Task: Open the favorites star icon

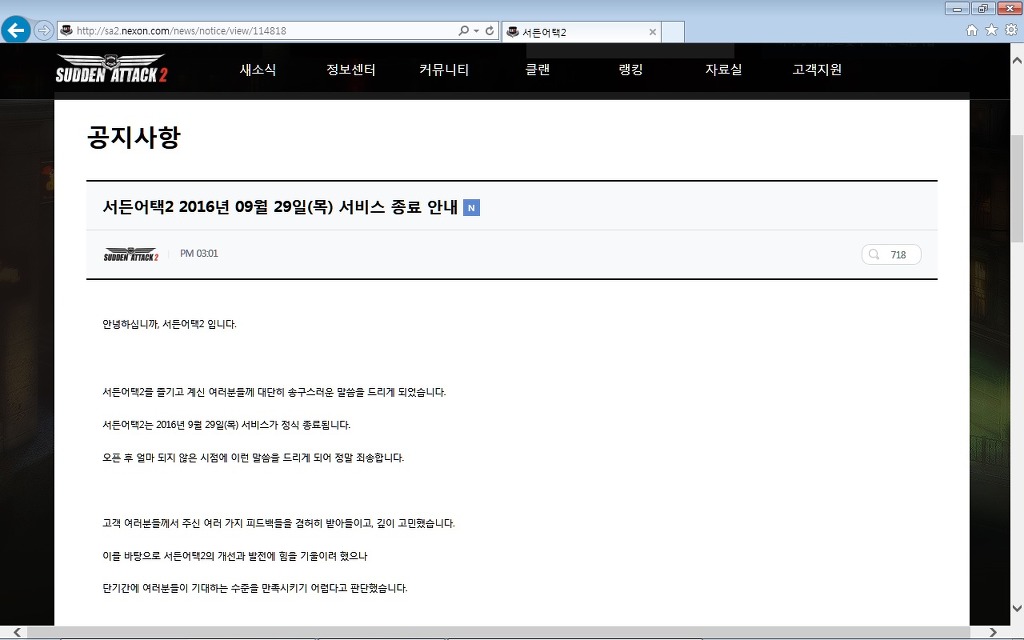Action: tap(991, 30)
